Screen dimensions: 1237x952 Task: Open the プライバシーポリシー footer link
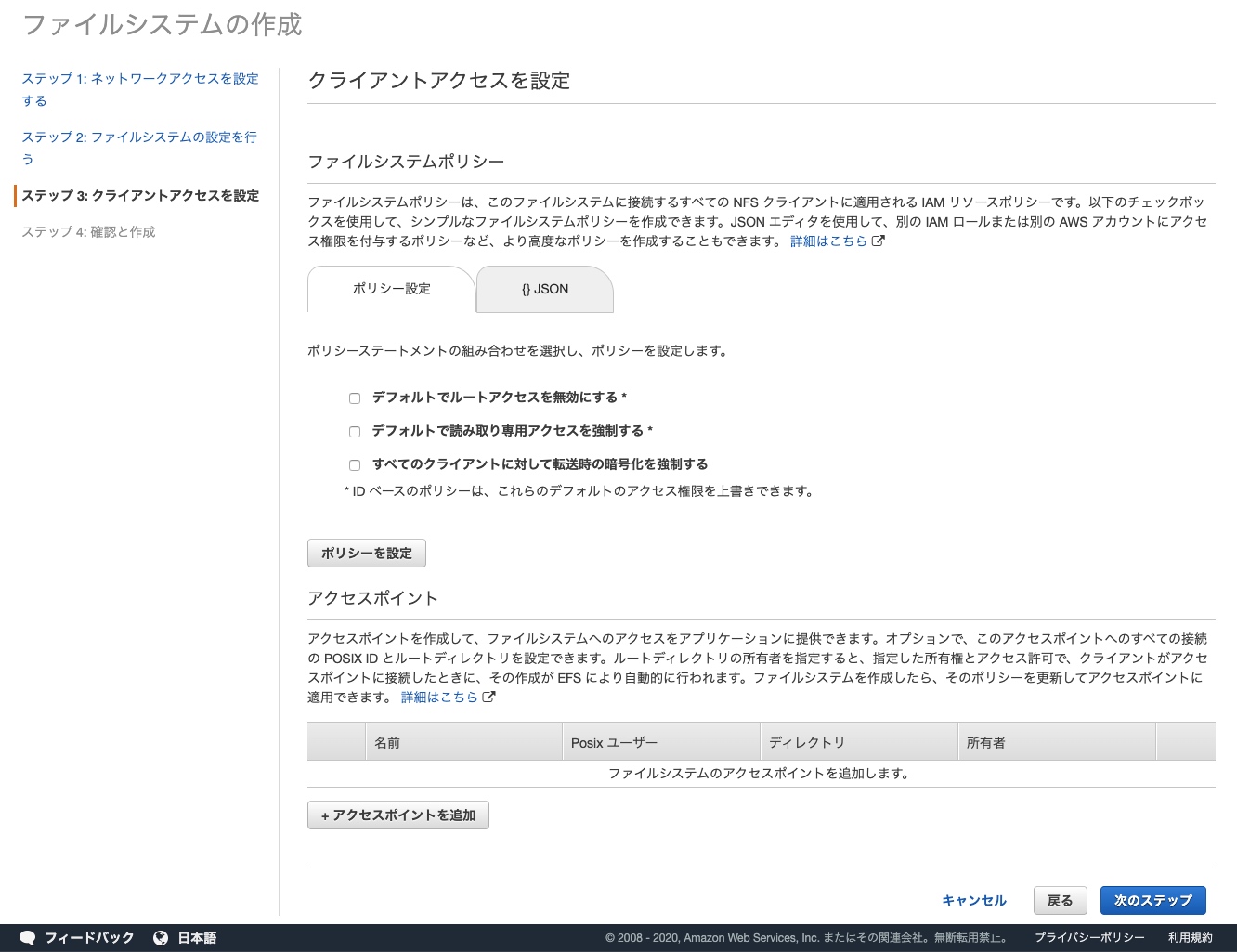[1089, 938]
